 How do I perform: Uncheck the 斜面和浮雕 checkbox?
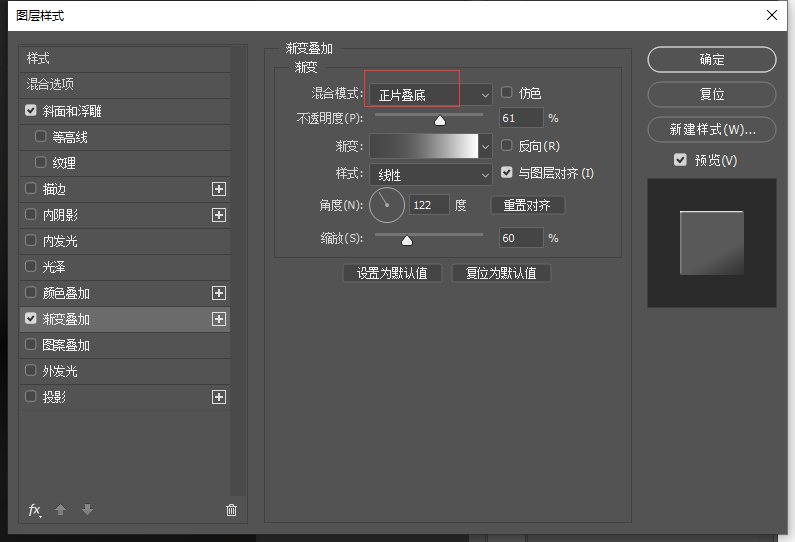pos(31,111)
